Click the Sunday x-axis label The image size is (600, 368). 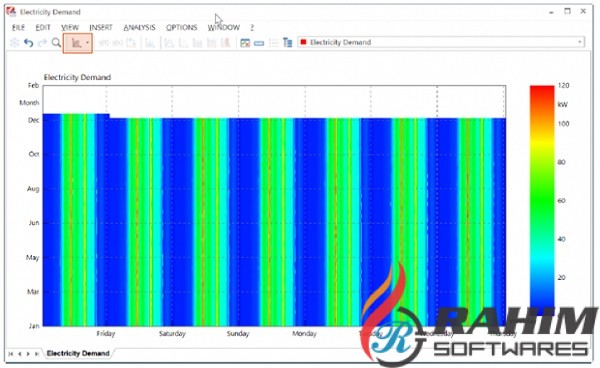click(x=238, y=334)
